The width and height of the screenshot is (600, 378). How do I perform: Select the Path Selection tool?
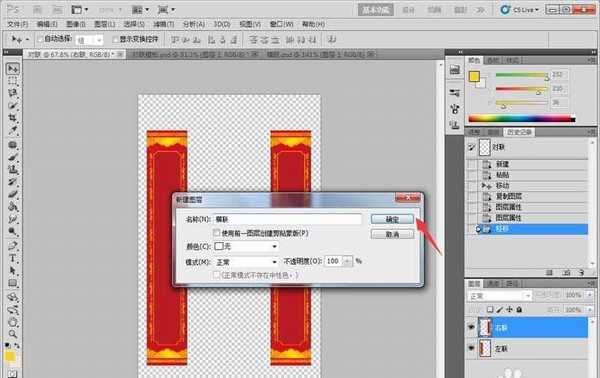coord(13,270)
